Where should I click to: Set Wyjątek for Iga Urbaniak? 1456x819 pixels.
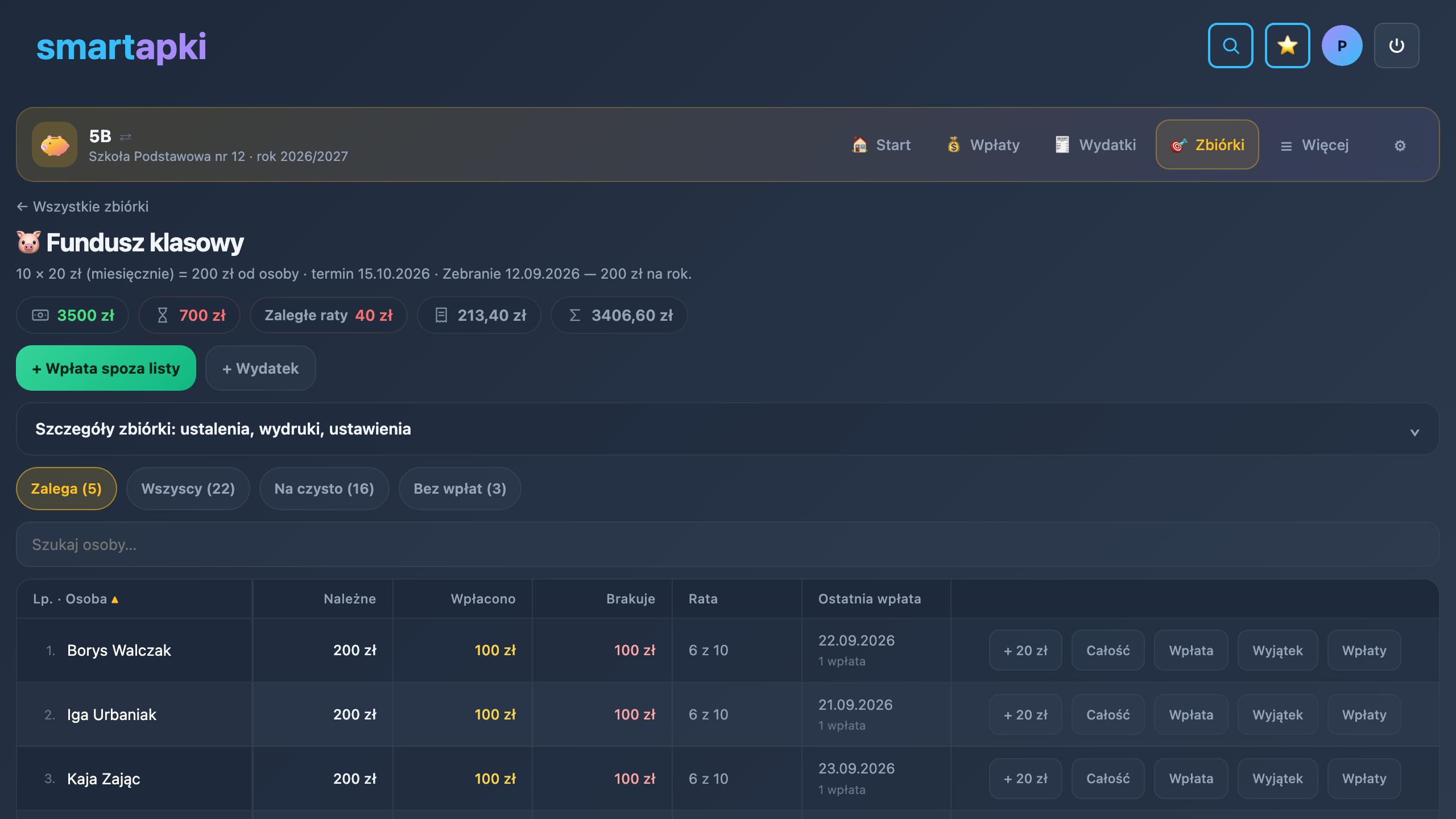coord(1277,714)
